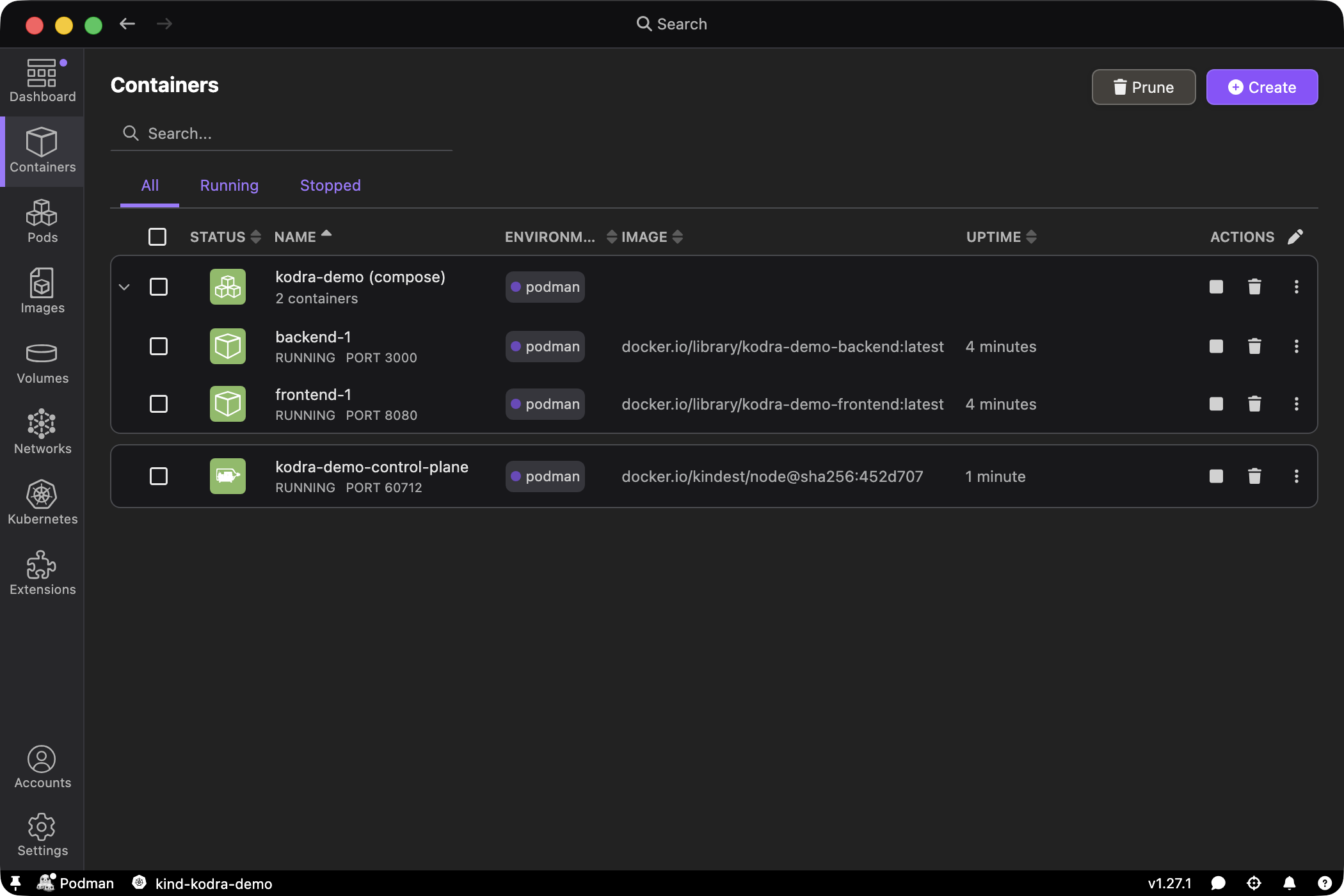Viewport: 1344px width, 896px height.
Task: Click the title bar Search box
Action: tap(672, 24)
